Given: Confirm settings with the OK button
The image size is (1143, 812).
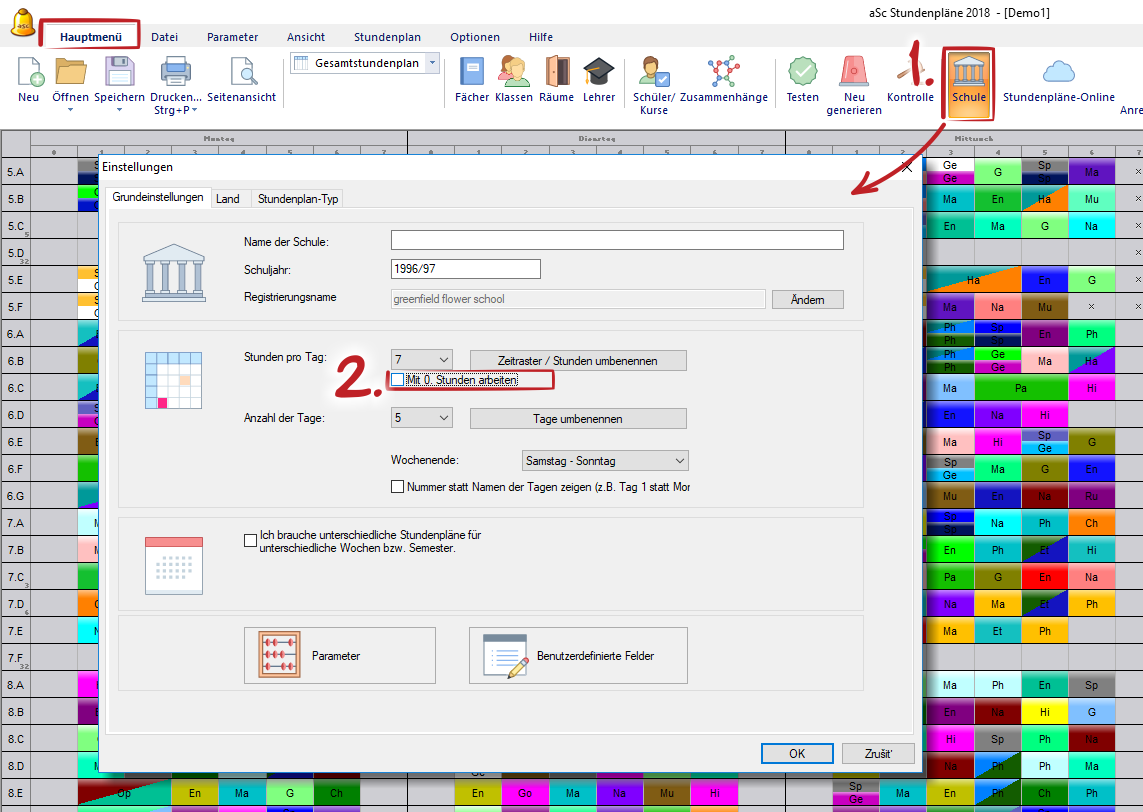Looking at the screenshot, I should click(797, 753).
